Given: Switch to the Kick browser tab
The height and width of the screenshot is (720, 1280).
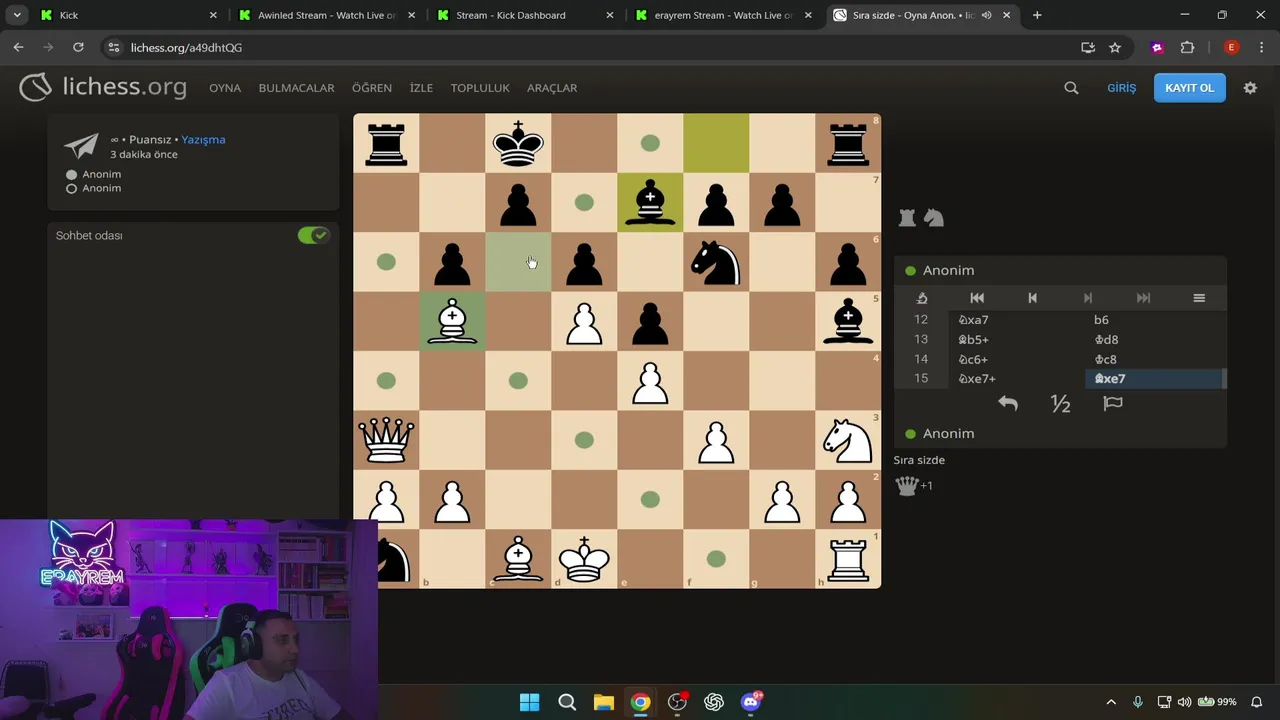Looking at the screenshot, I should click(125, 15).
